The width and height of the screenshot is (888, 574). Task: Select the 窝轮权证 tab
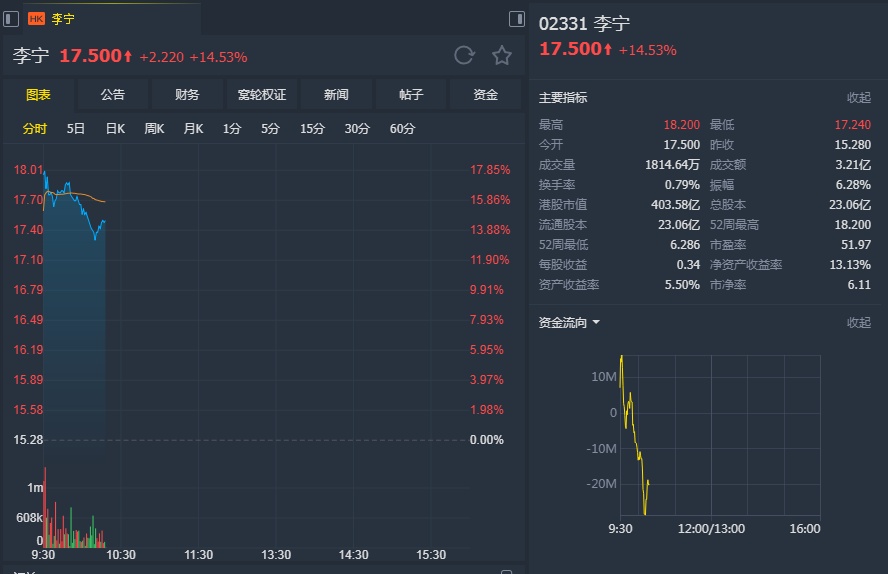(x=262, y=95)
